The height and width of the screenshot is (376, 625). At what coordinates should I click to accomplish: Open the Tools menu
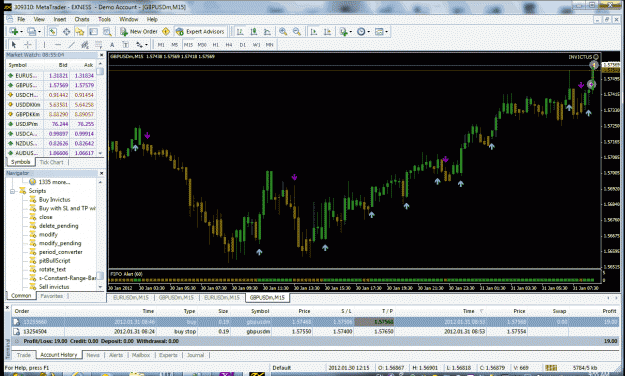104,19
